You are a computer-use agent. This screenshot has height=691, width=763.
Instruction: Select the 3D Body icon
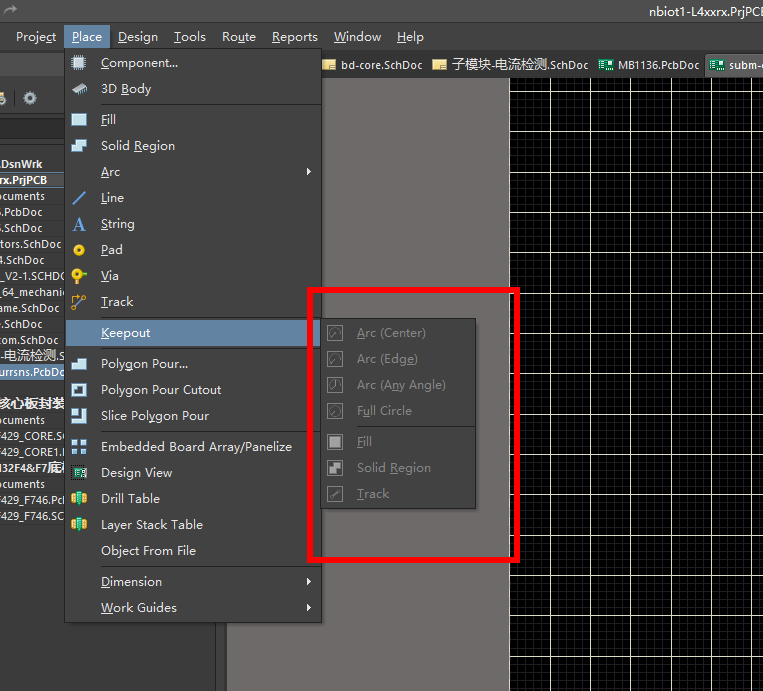[79, 89]
